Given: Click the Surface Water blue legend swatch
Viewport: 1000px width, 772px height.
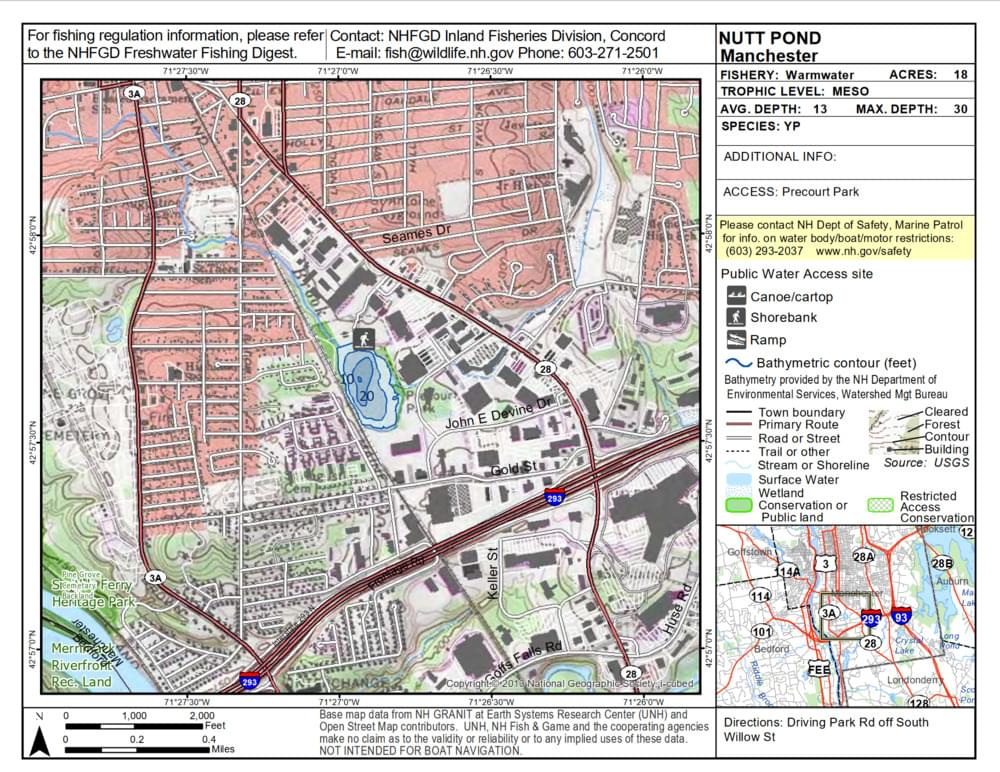Looking at the screenshot, I should (738, 480).
